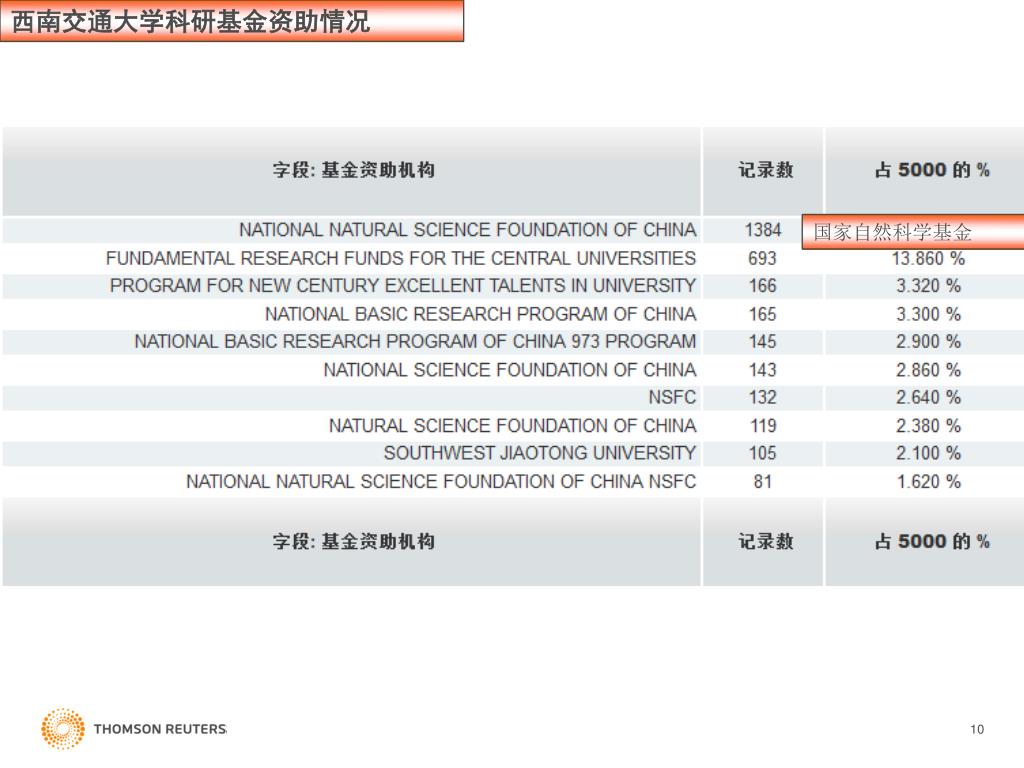Click record count 119

pyautogui.click(x=763, y=426)
